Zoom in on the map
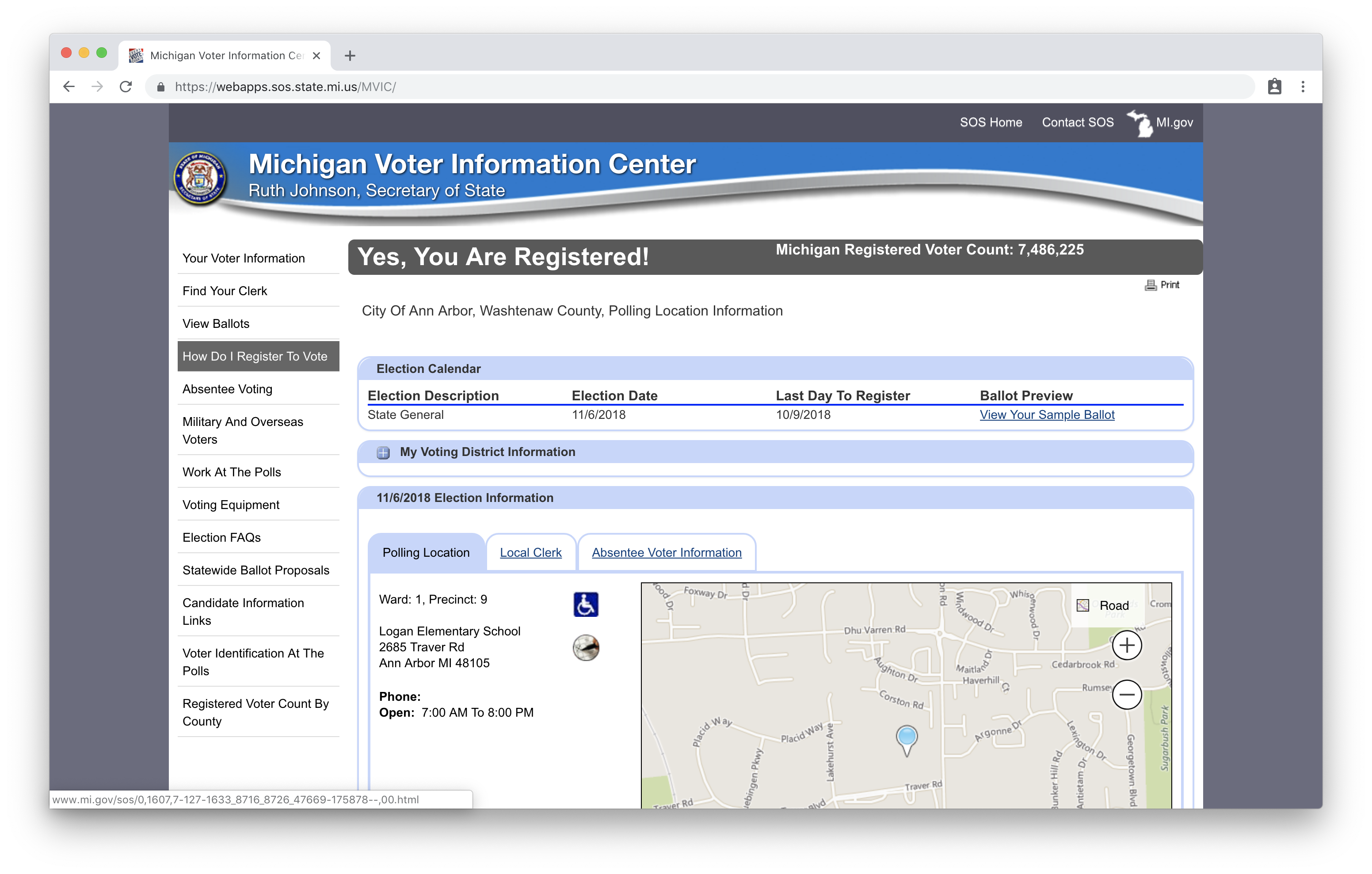Image resolution: width=1372 pixels, height=874 pixels. point(1126,645)
